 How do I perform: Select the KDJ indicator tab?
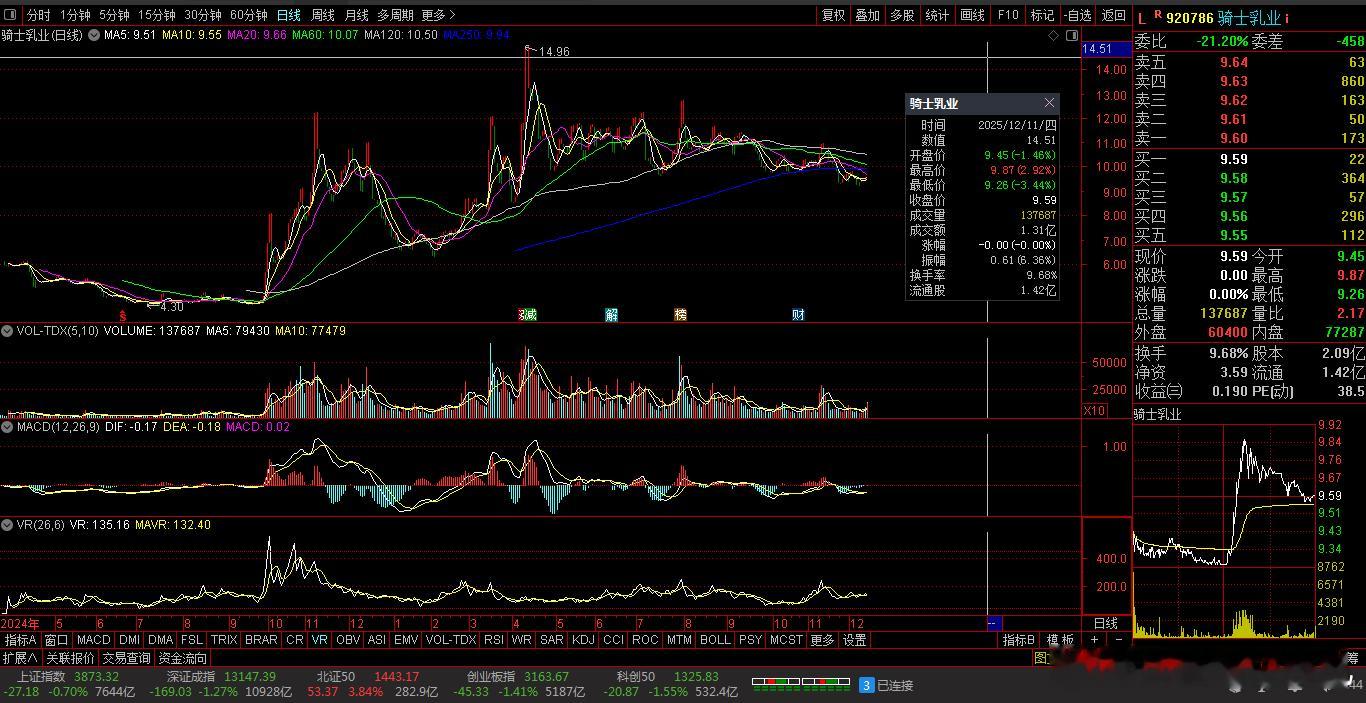pyautogui.click(x=582, y=640)
